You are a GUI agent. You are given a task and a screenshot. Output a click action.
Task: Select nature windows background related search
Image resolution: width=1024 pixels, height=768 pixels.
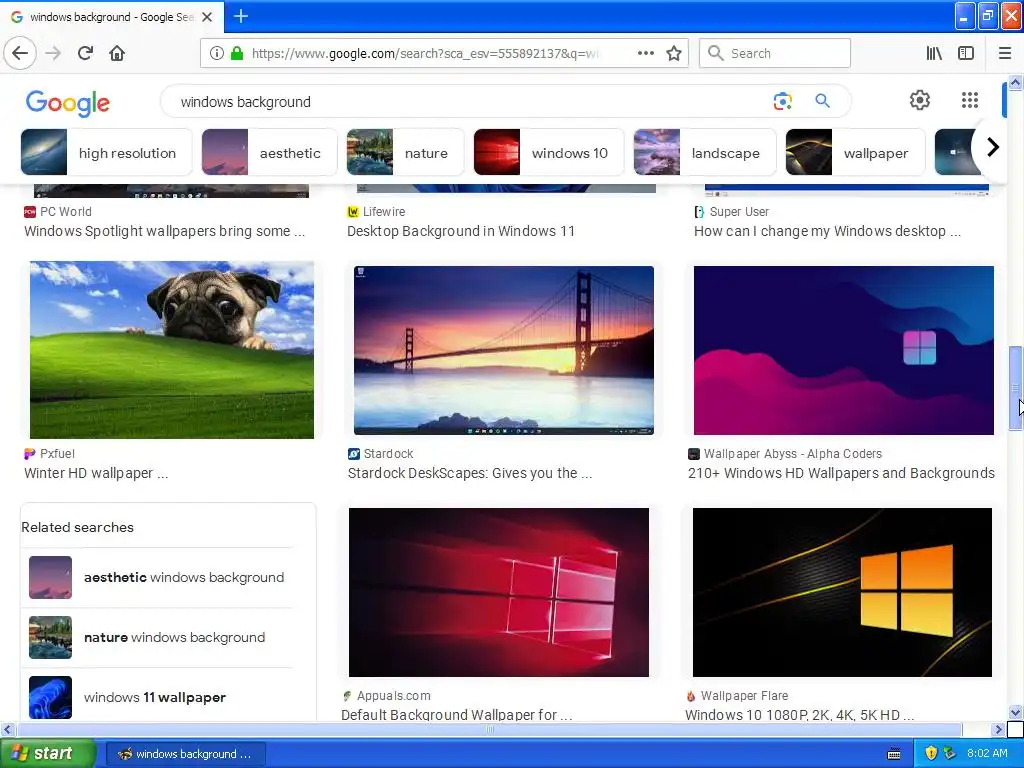pyautogui.click(x=157, y=637)
